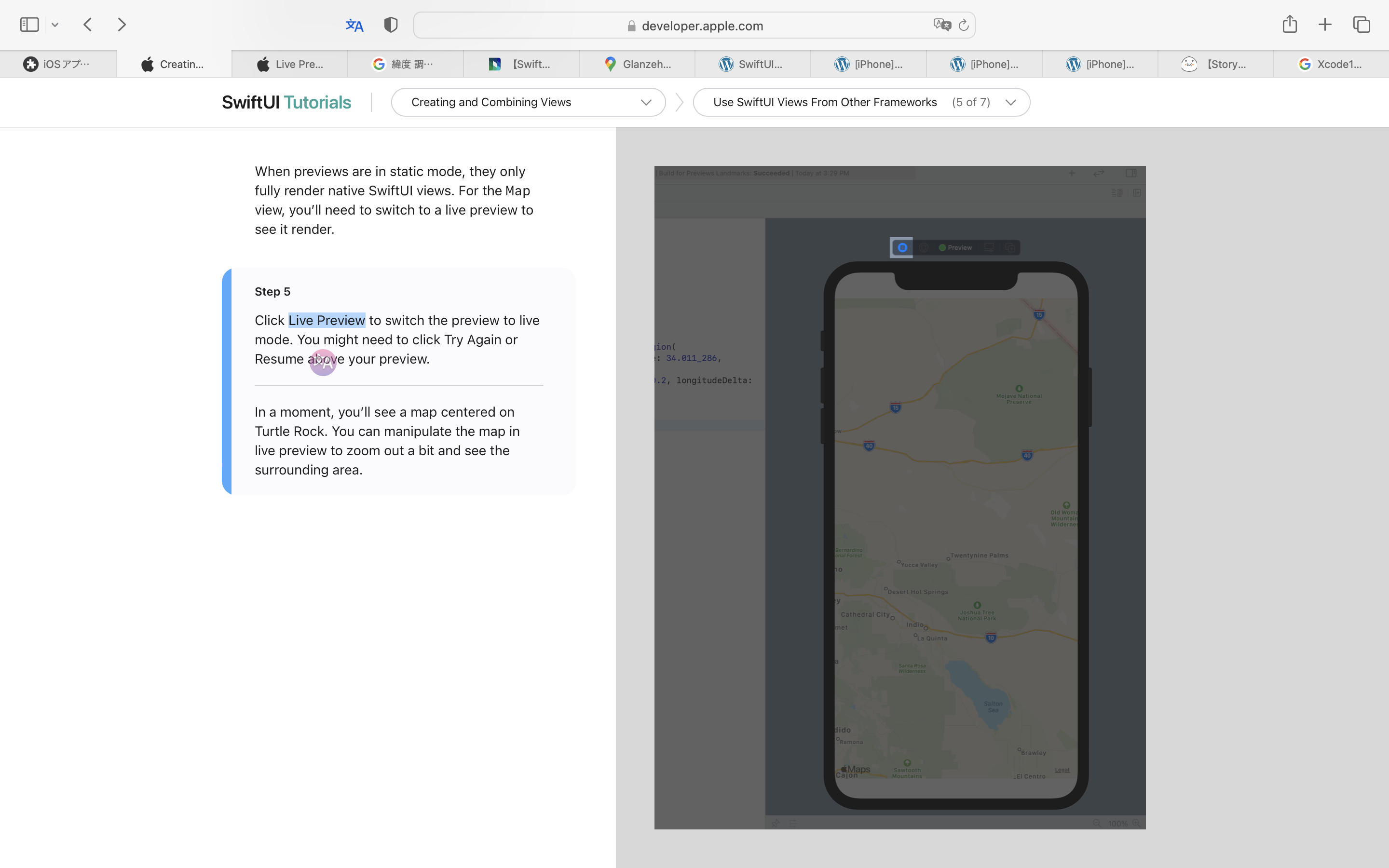Viewport: 1389px width, 868px height.
Task: Open the SwiftUI Tutorials home link
Action: pyautogui.click(x=286, y=102)
